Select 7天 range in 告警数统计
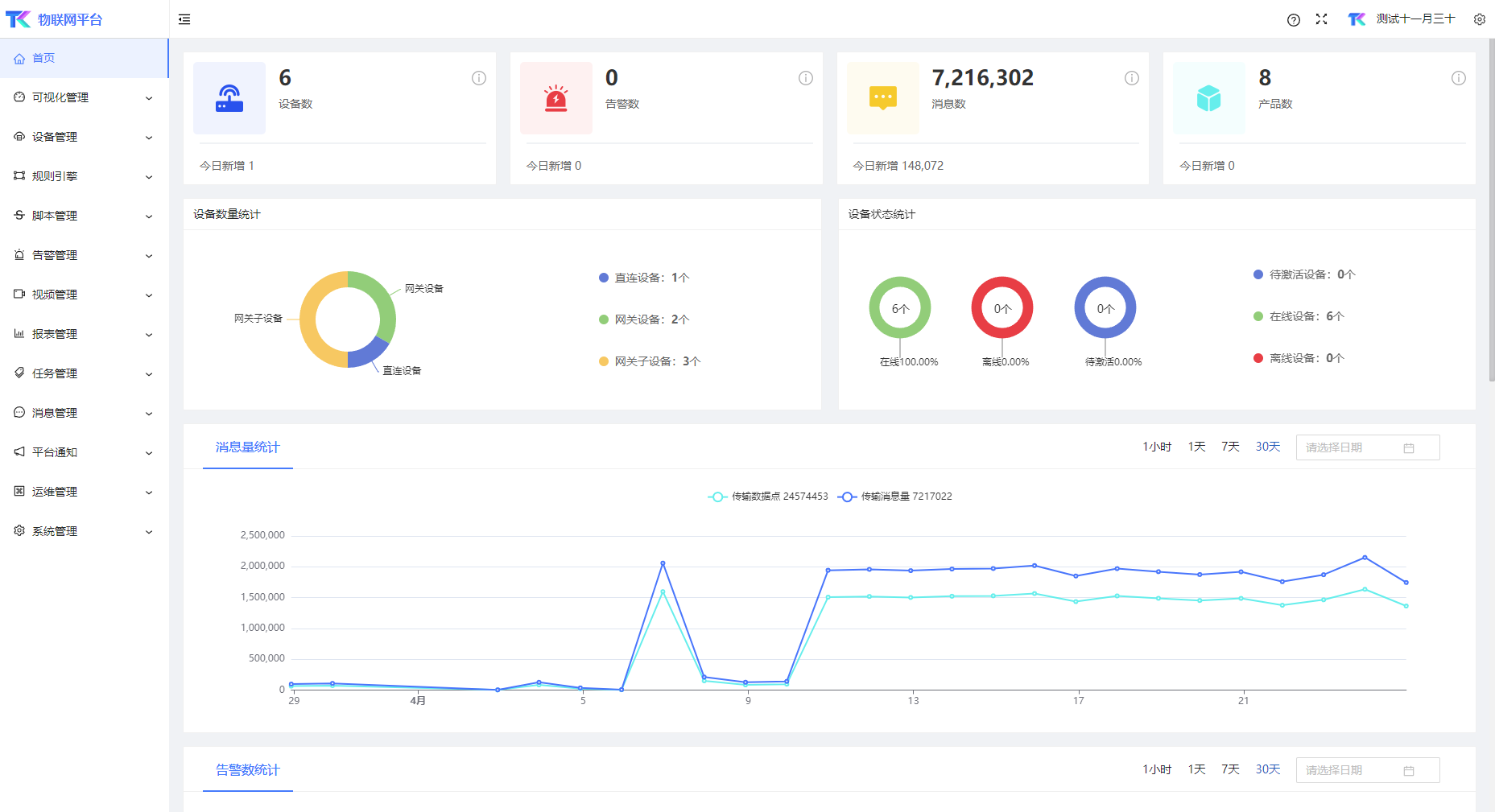This screenshot has width=1495, height=812. [x=1230, y=769]
